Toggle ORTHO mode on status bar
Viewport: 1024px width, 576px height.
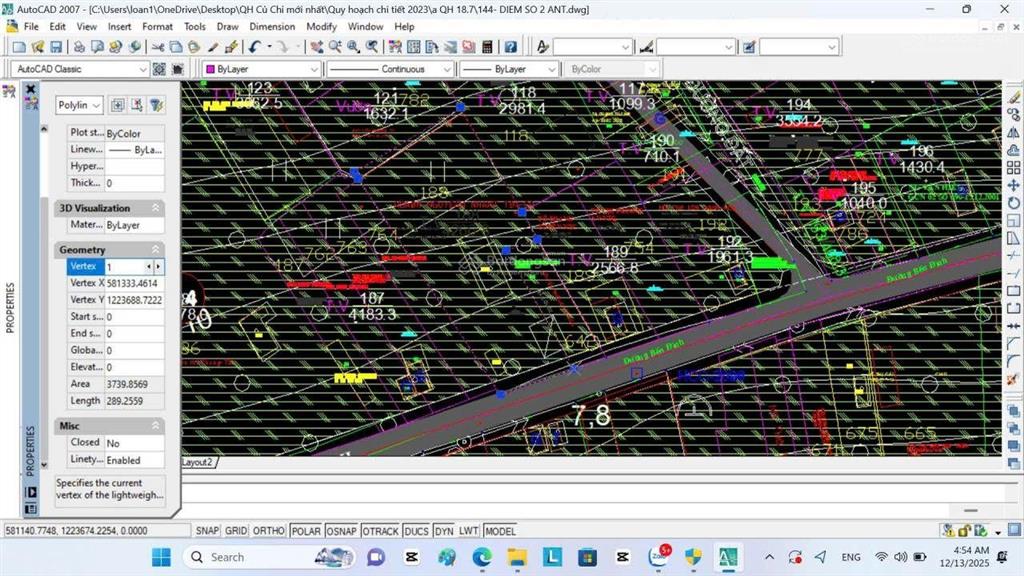(x=268, y=531)
